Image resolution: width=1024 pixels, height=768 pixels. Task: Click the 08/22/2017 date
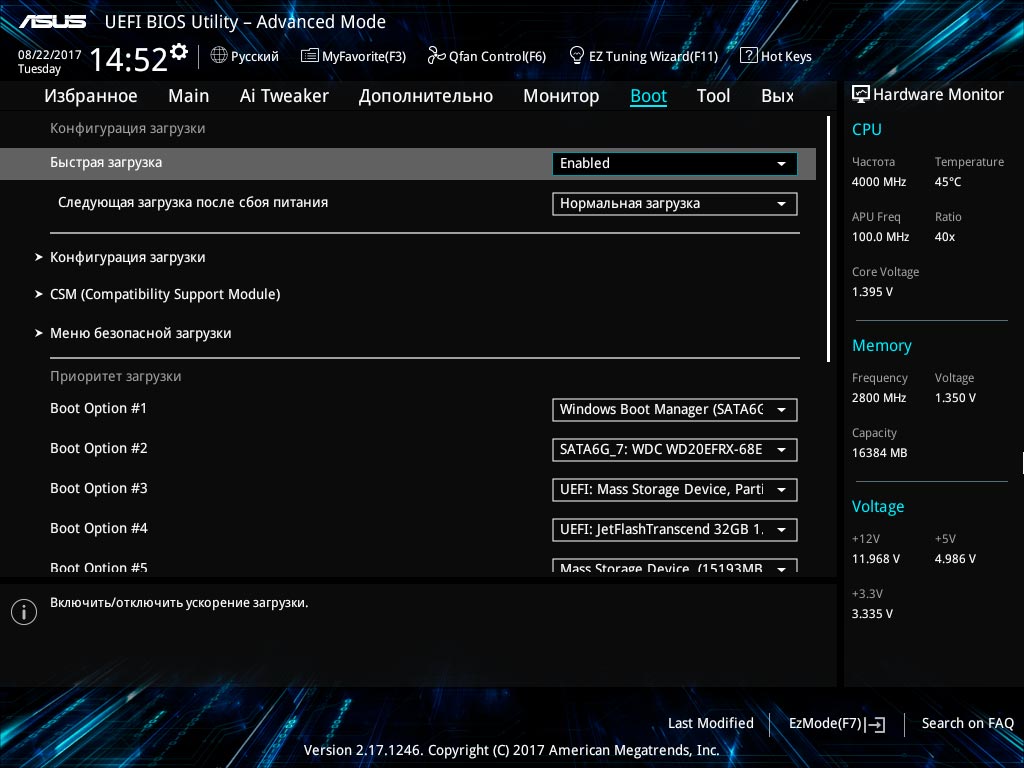[x=50, y=55]
